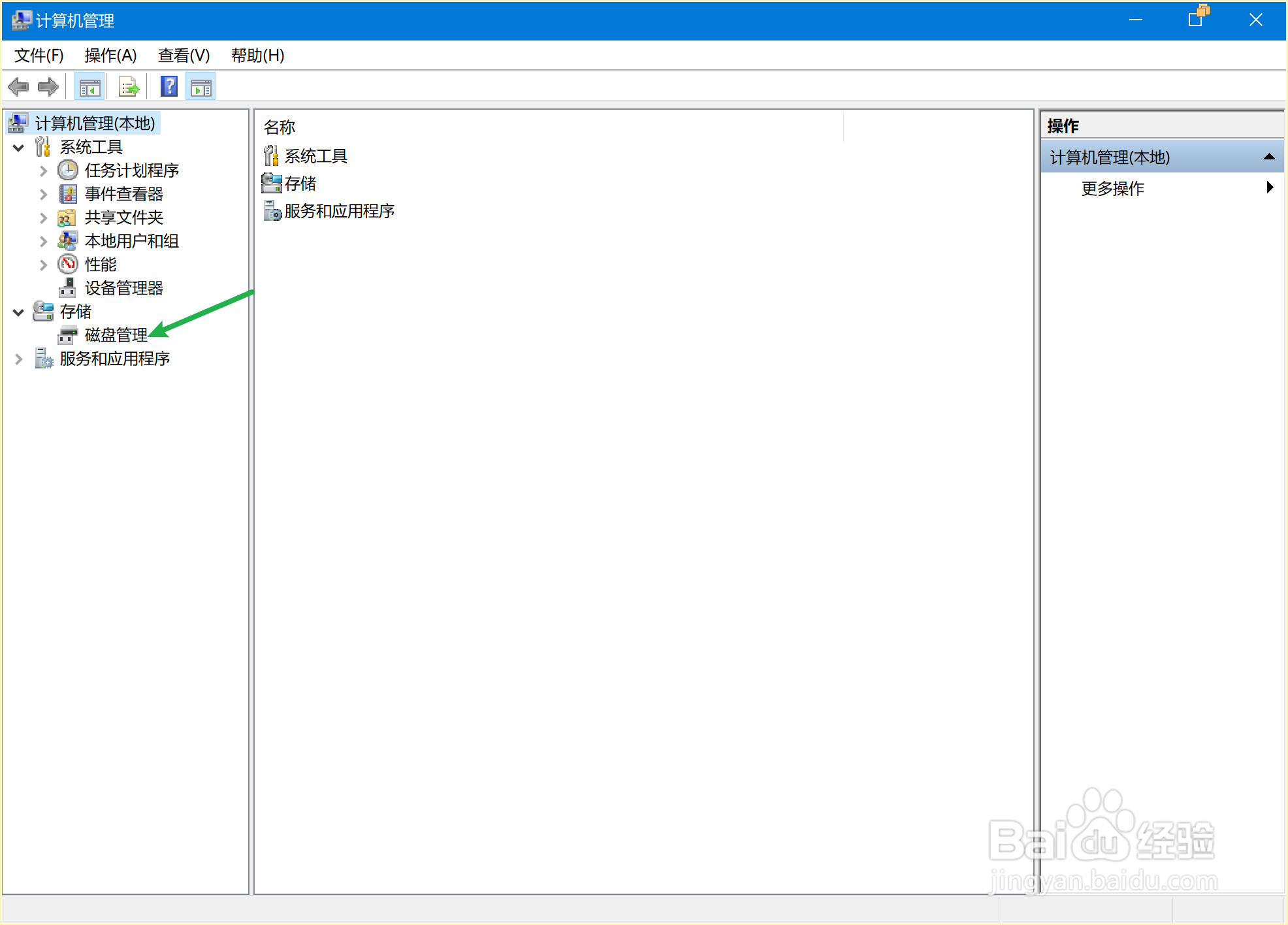Select 服务和应用程序 in center list
This screenshot has height=925, width=1288.
pos(339,211)
